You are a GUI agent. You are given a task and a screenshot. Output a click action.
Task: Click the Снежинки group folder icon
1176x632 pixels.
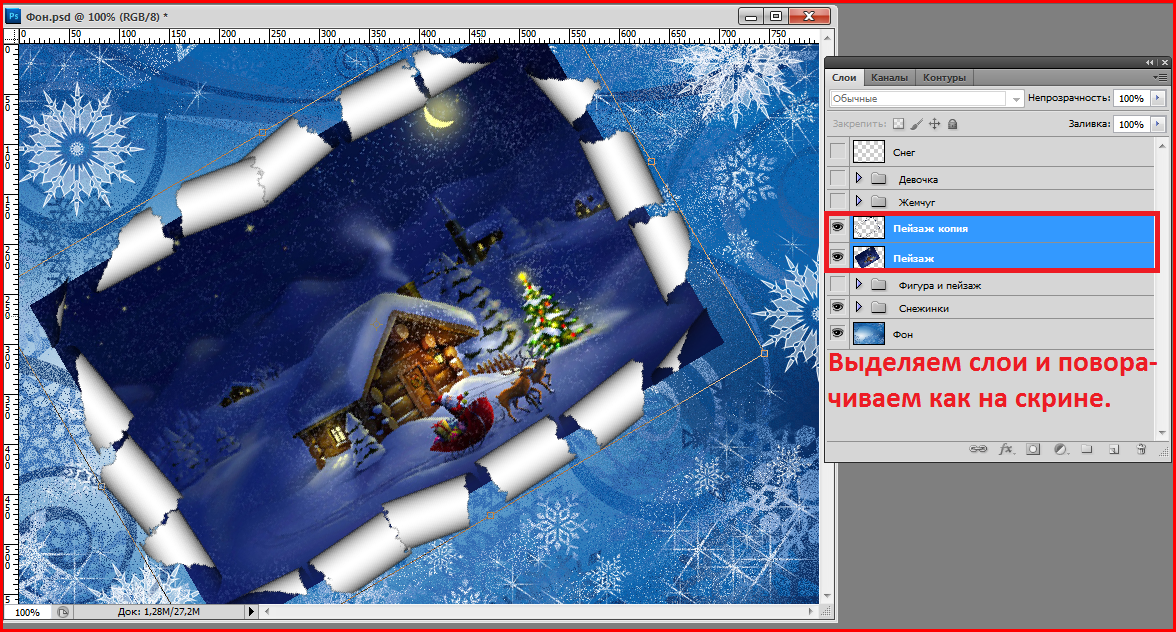pyautogui.click(x=879, y=307)
